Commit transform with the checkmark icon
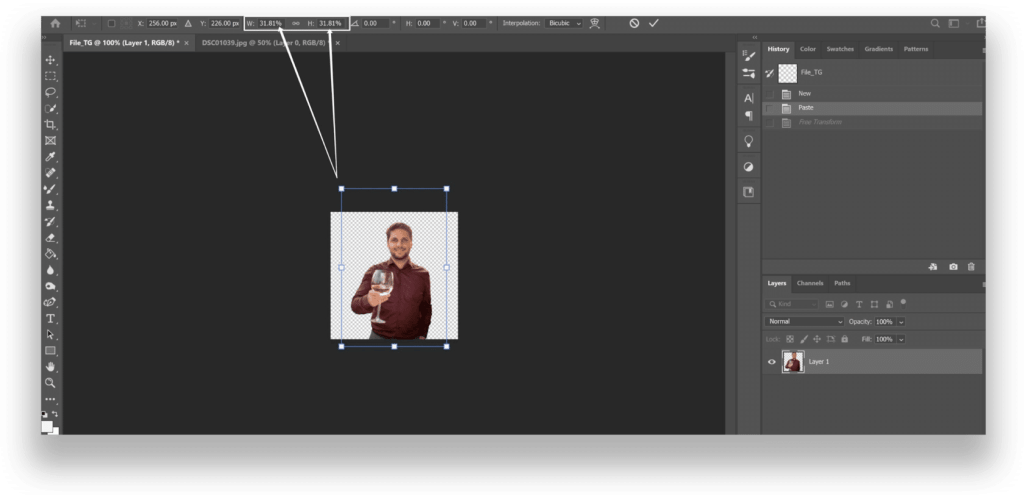1024x498 pixels. [x=654, y=23]
